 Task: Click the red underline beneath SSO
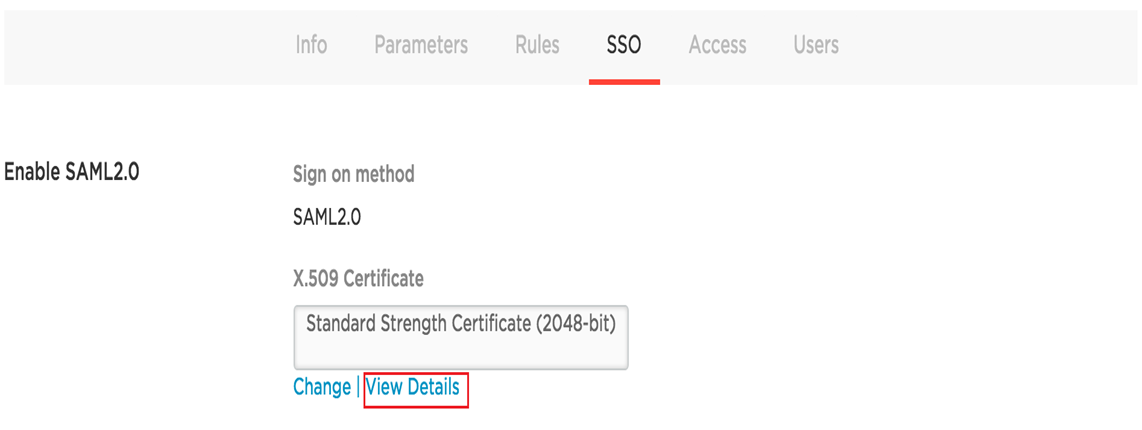tap(624, 81)
